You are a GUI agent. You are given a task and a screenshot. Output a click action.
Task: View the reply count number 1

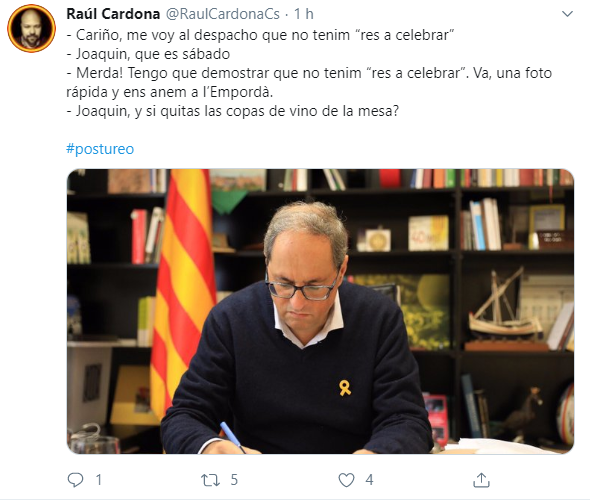pos(99,480)
